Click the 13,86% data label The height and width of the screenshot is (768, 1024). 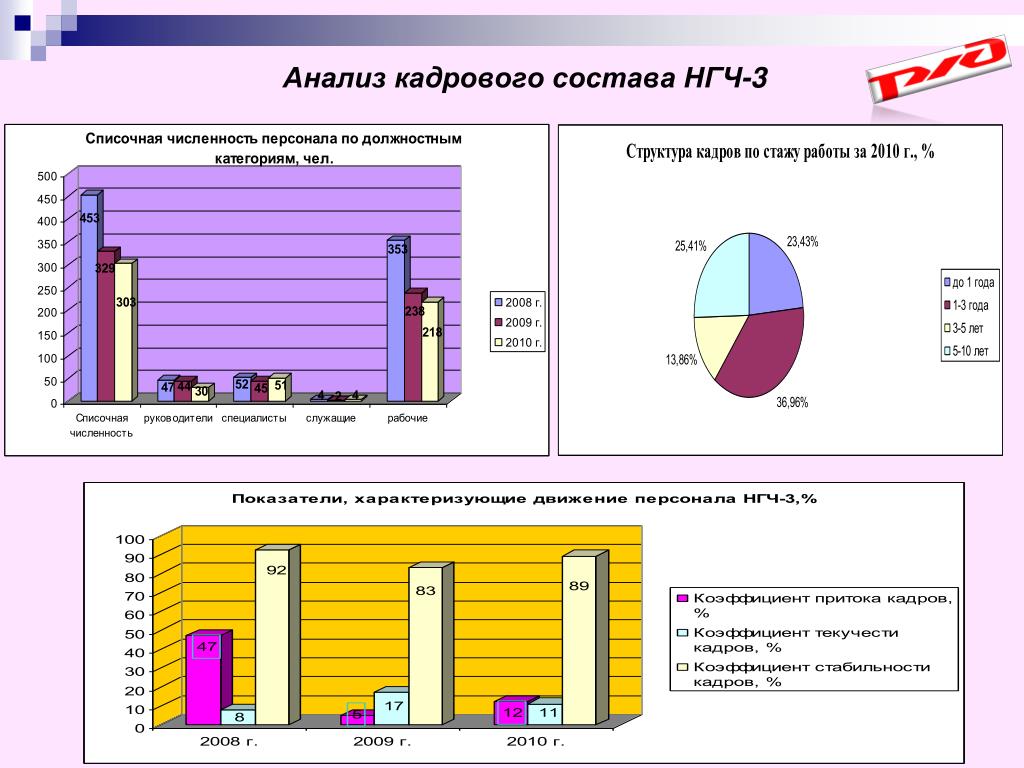pyautogui.click(x=681, y=360)
